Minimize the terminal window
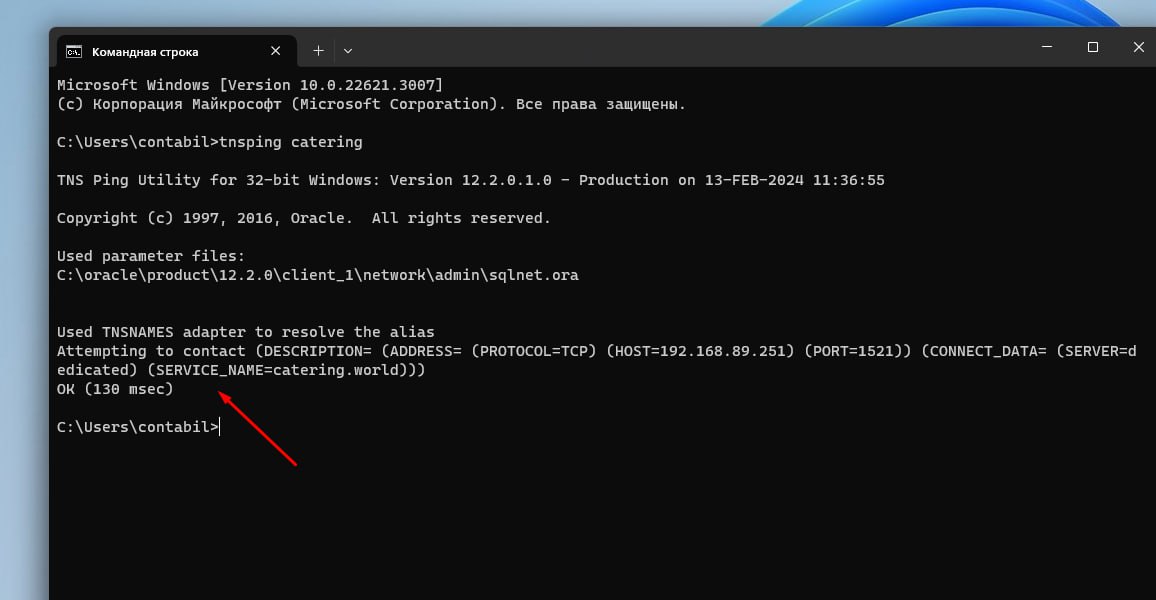Viewport: 1156px width, 600px height. tap(1047, 47)
